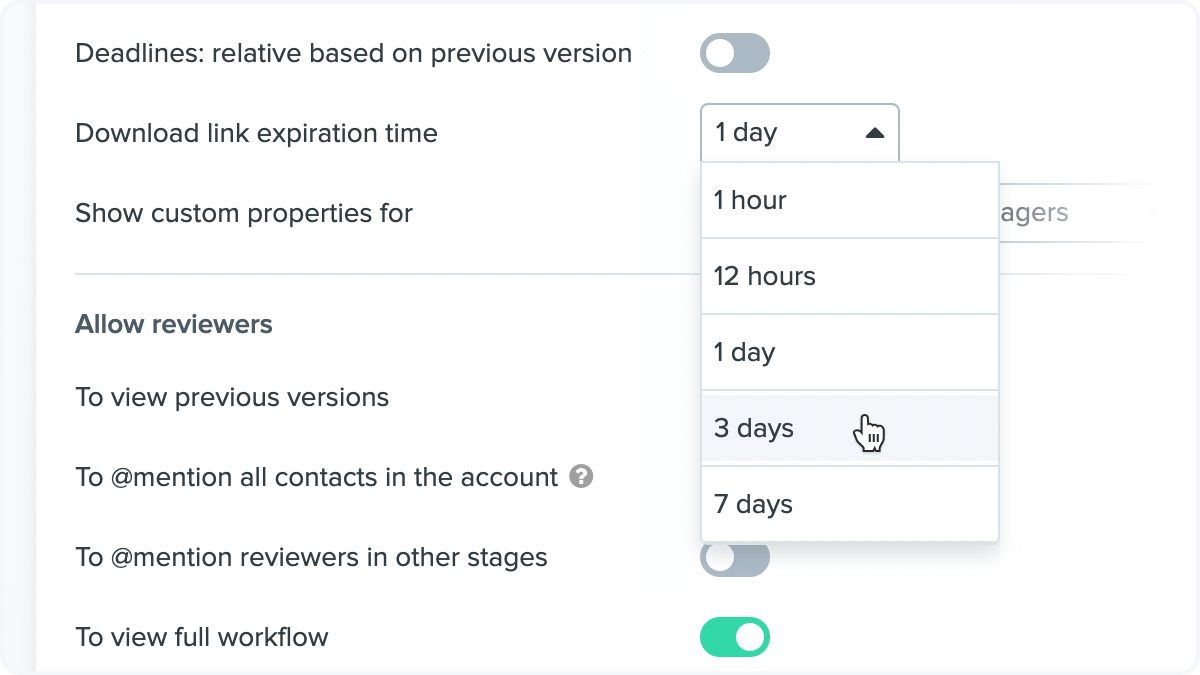Click the 'To view previous versions' label
This screenshot has width=1200, height=675.
click(232, 397)
